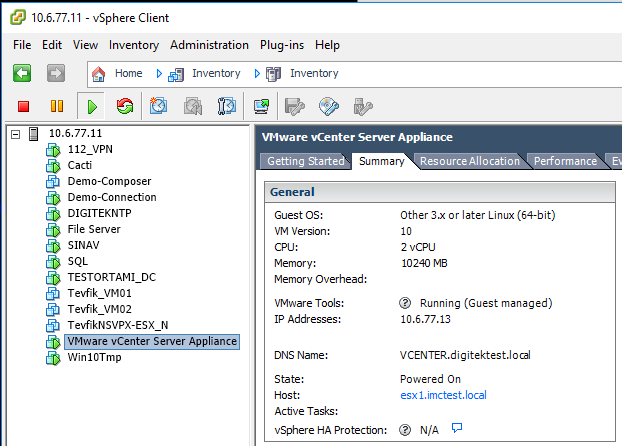Click the Revert to current snapshot icon

[x=193, y=106]
